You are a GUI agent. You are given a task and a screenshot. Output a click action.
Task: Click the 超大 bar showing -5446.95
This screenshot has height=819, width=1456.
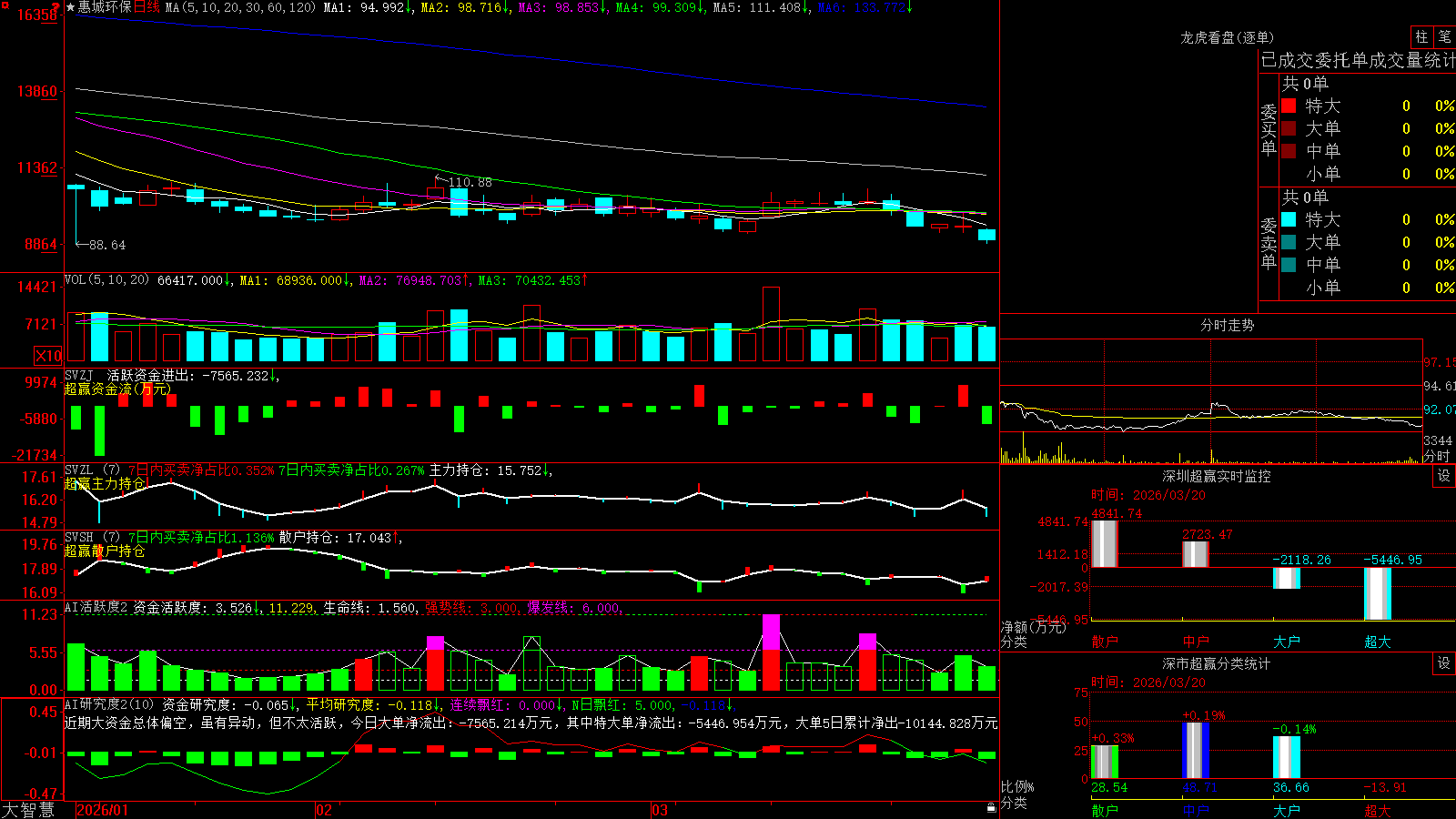click(1378, 593)
